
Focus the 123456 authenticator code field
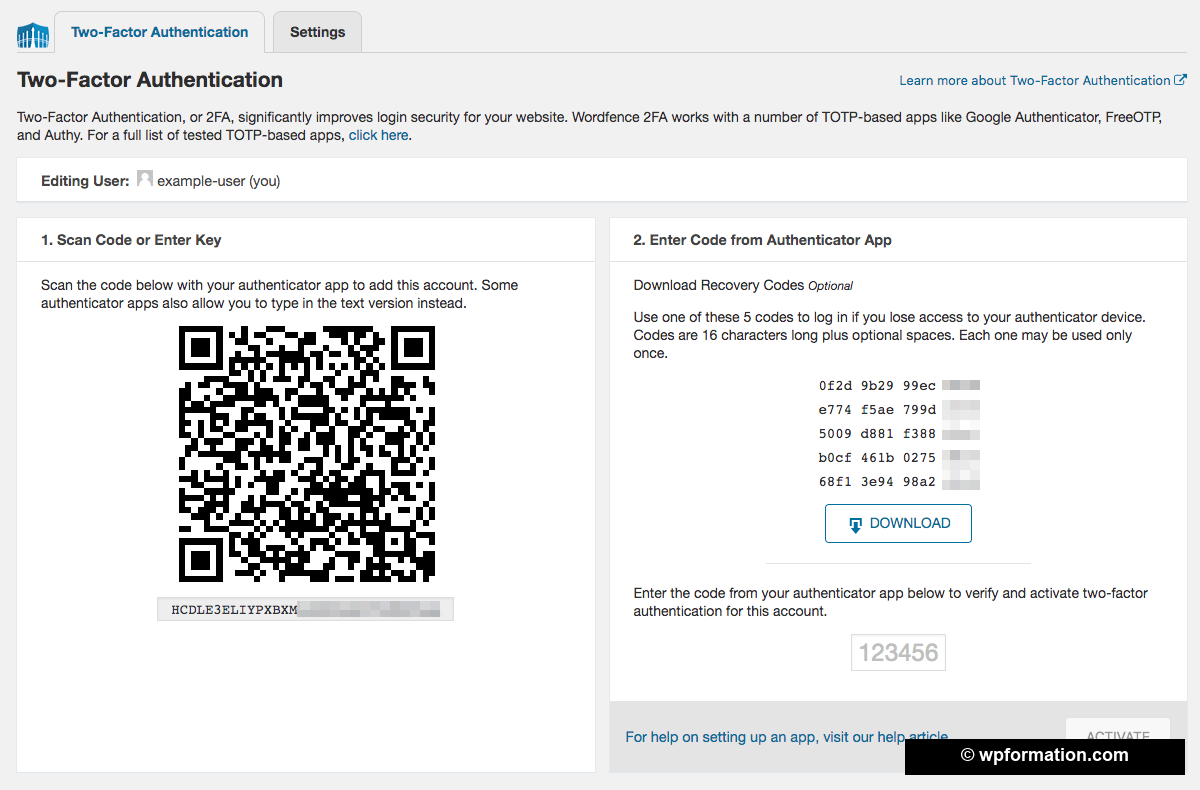click(x=898, y=653)
